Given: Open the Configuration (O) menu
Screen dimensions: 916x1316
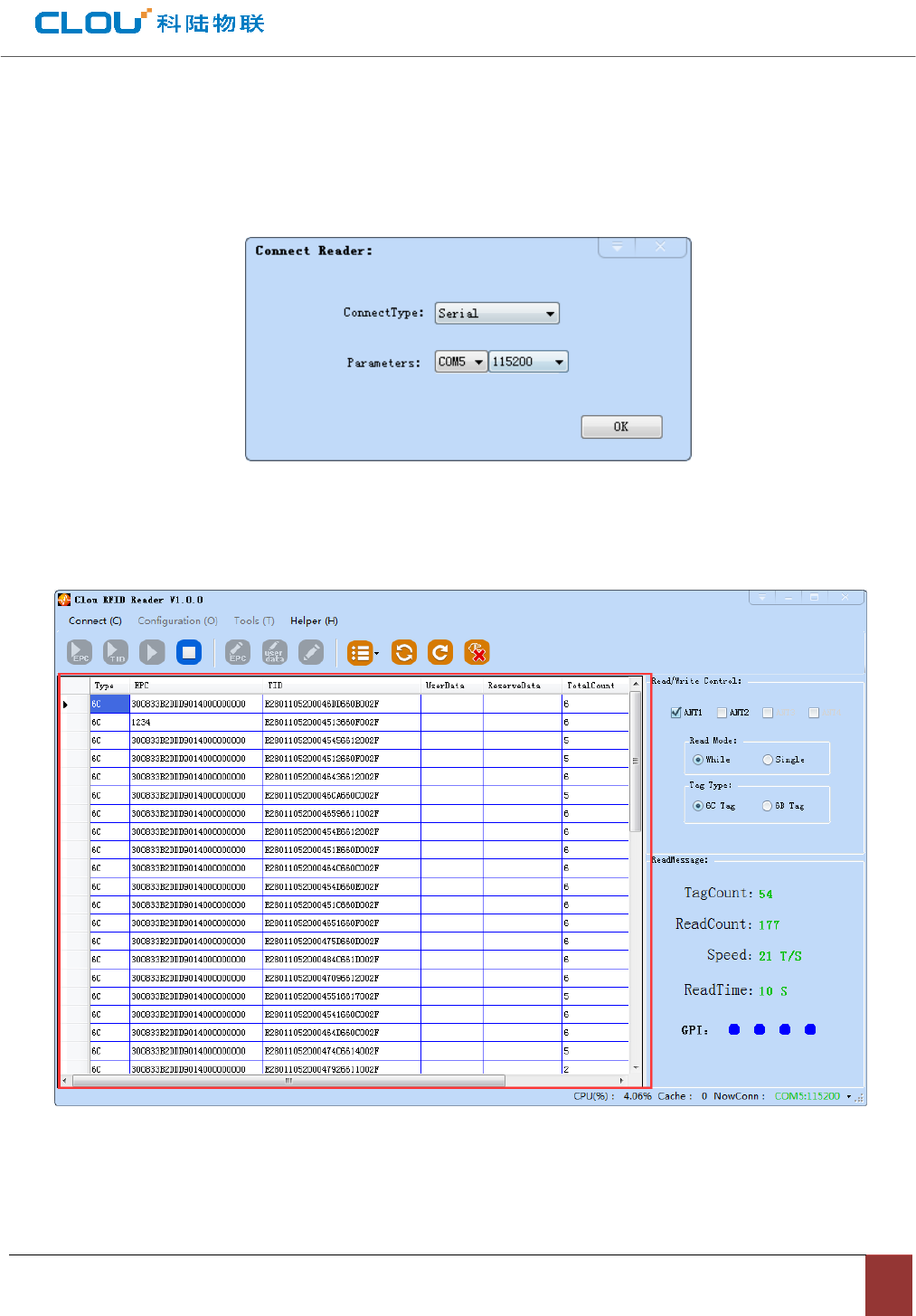Looking at the screenshot, I should (177, 620).
